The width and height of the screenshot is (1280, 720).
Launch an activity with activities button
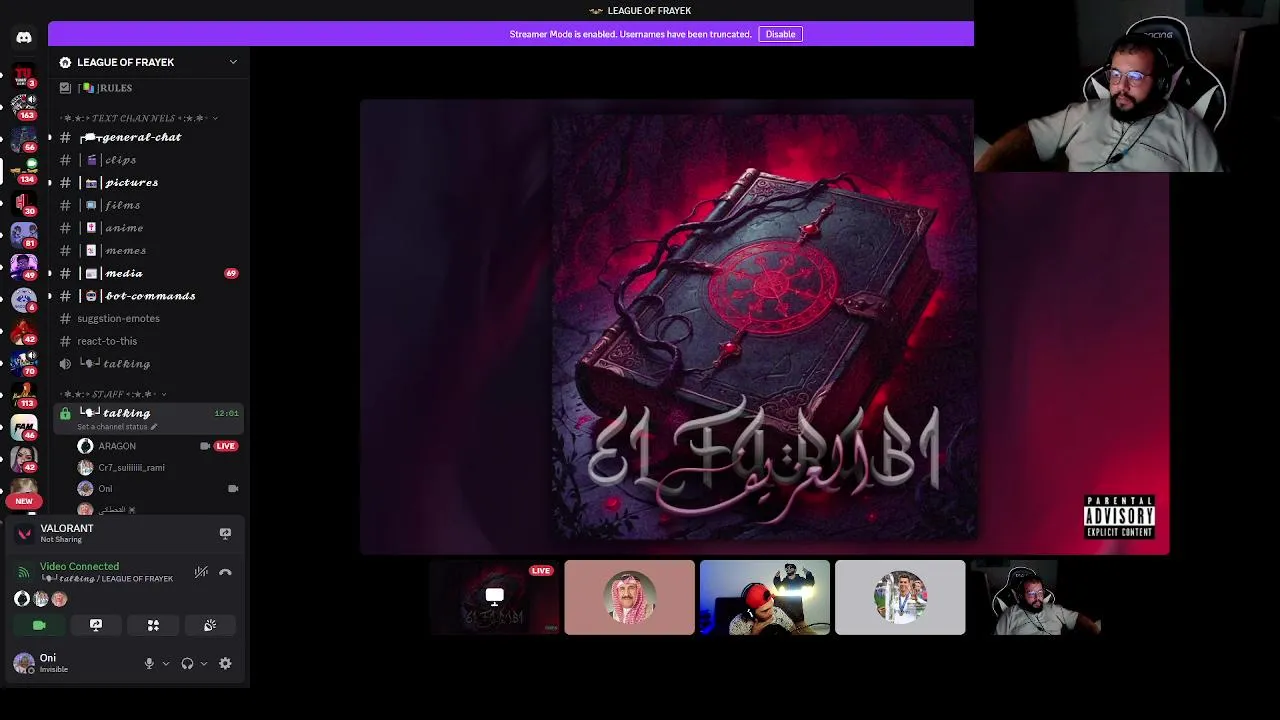(153, 625)
